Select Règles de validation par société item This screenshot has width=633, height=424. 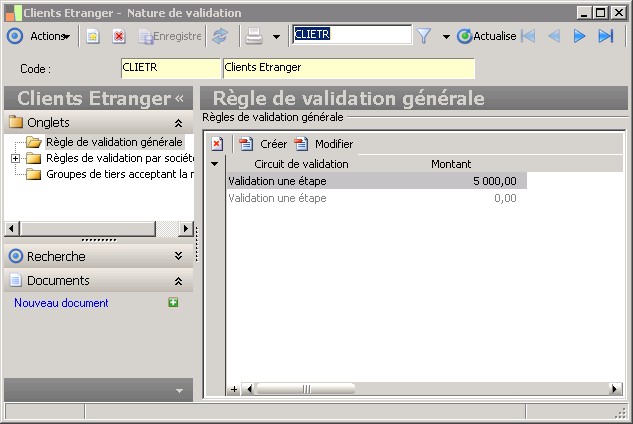click(119, 158)
